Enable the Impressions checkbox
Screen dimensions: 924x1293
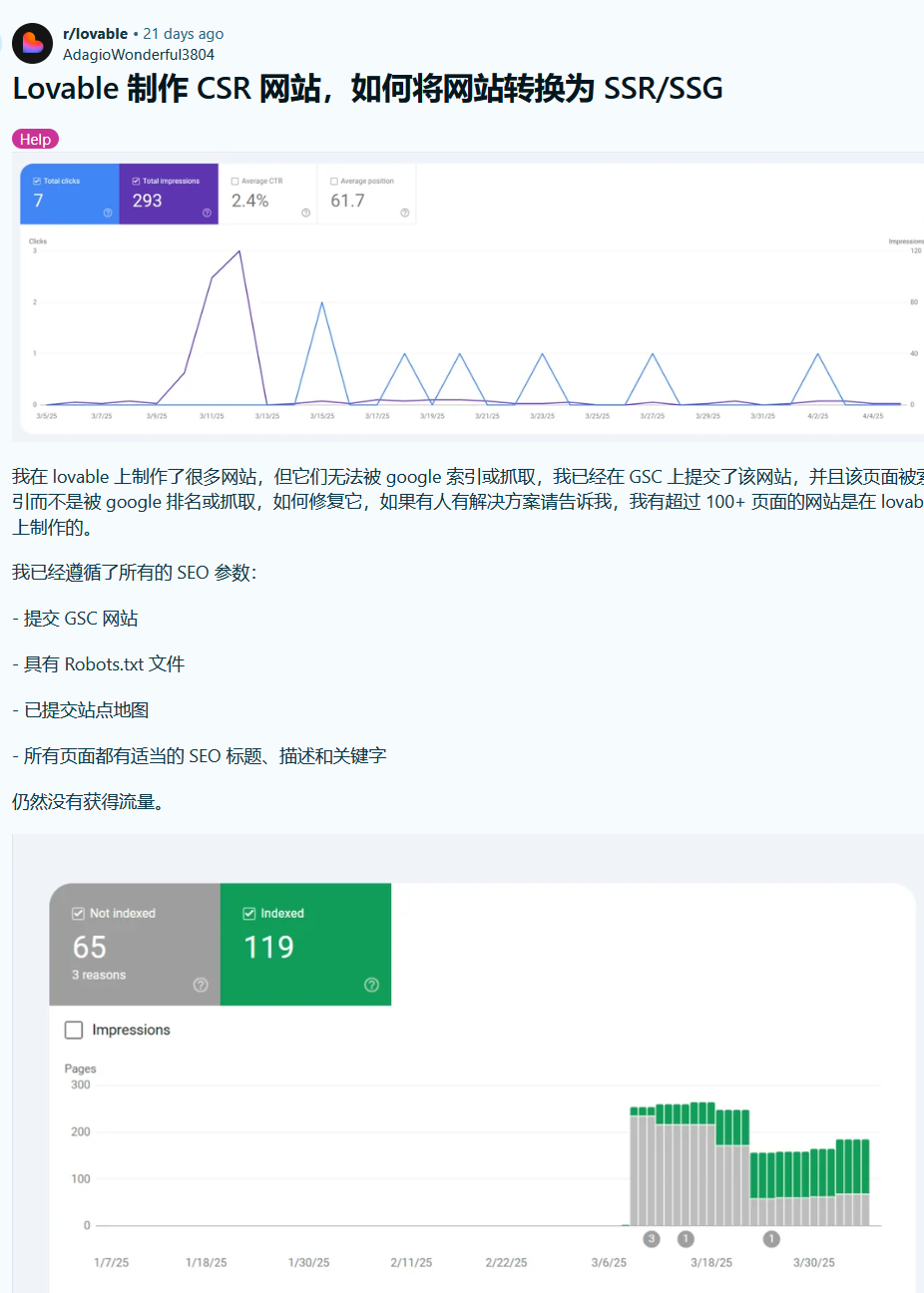pyautogui.click(x=74, y=1030)
